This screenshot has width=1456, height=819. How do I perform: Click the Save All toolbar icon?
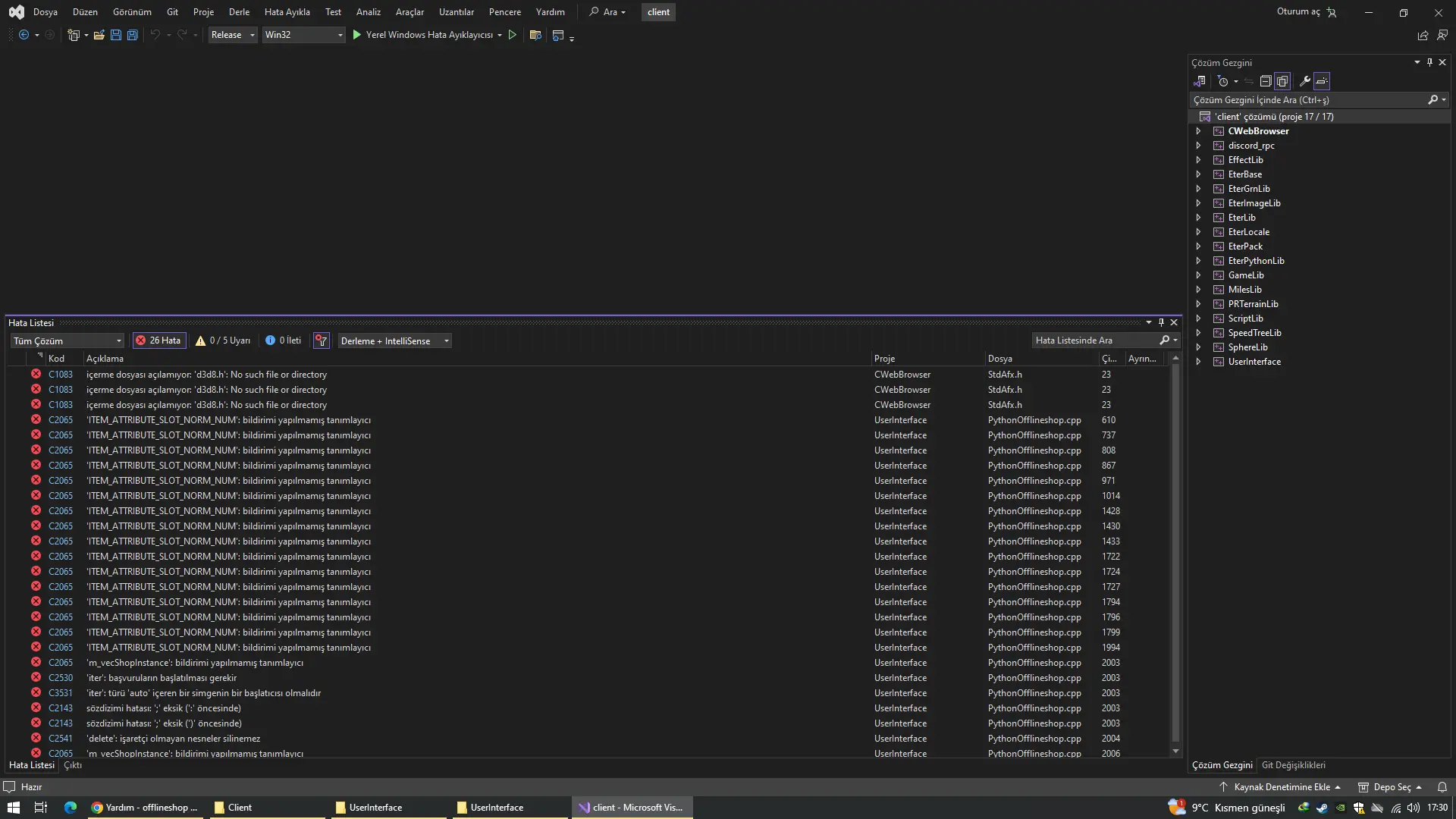coord(132,35)
